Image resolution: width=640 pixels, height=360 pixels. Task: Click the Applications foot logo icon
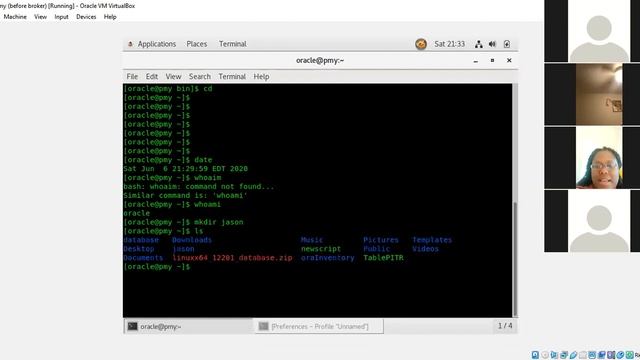[x=130, y=44]
